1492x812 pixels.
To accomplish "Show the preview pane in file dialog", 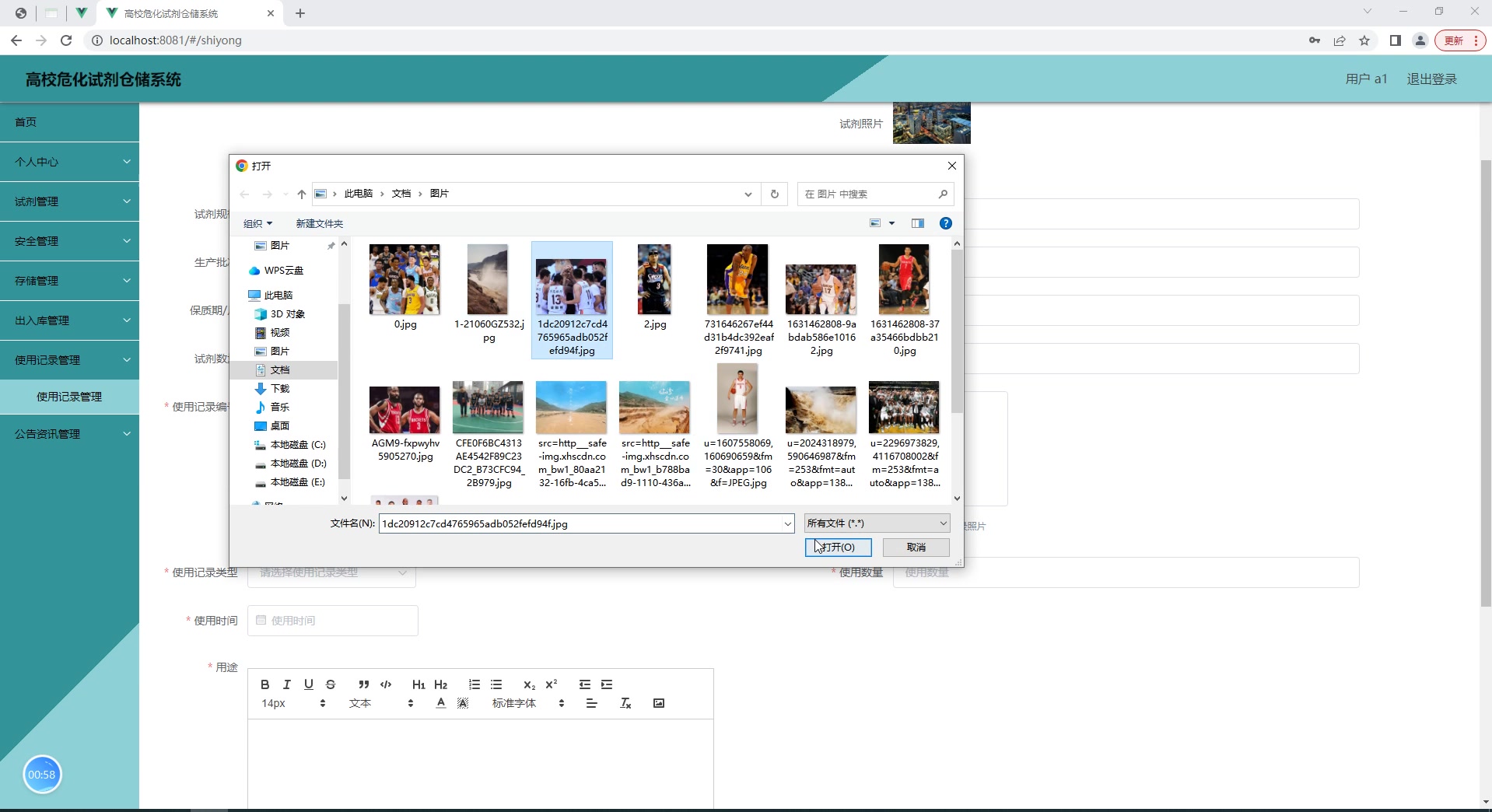I will pos(918,223).
